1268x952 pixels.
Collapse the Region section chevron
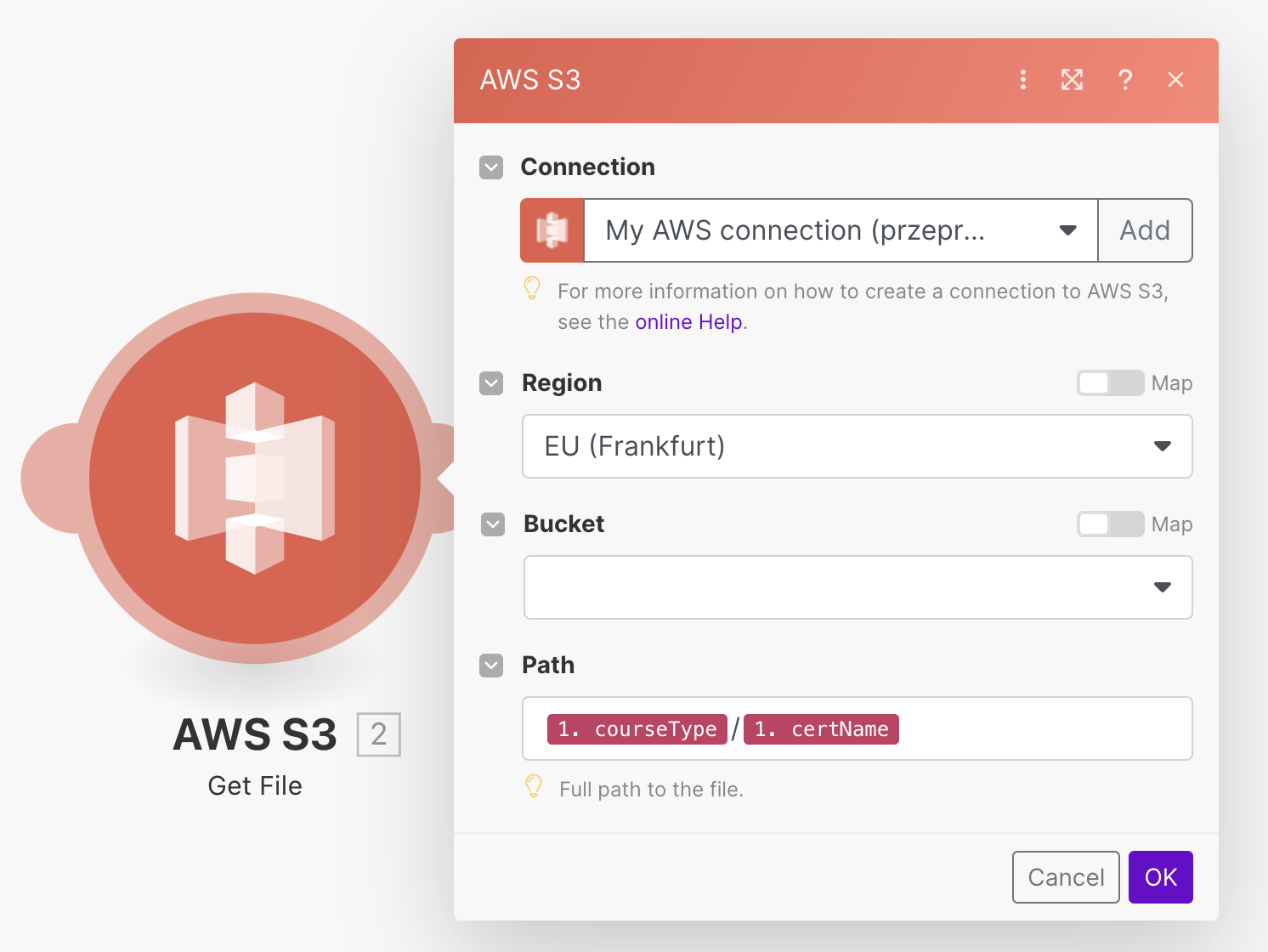point(491,383)
